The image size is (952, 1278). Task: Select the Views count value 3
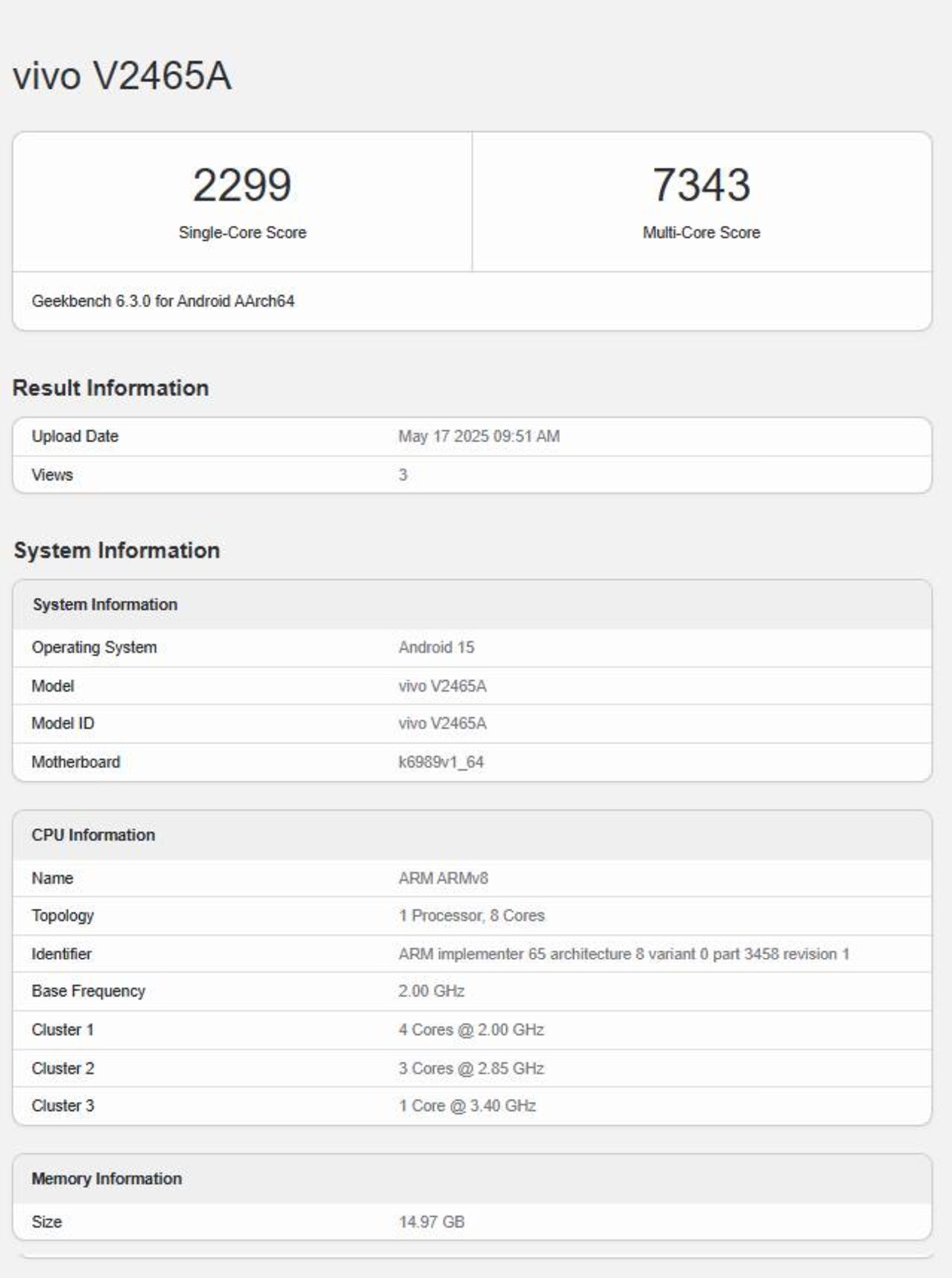coord(403,475)
